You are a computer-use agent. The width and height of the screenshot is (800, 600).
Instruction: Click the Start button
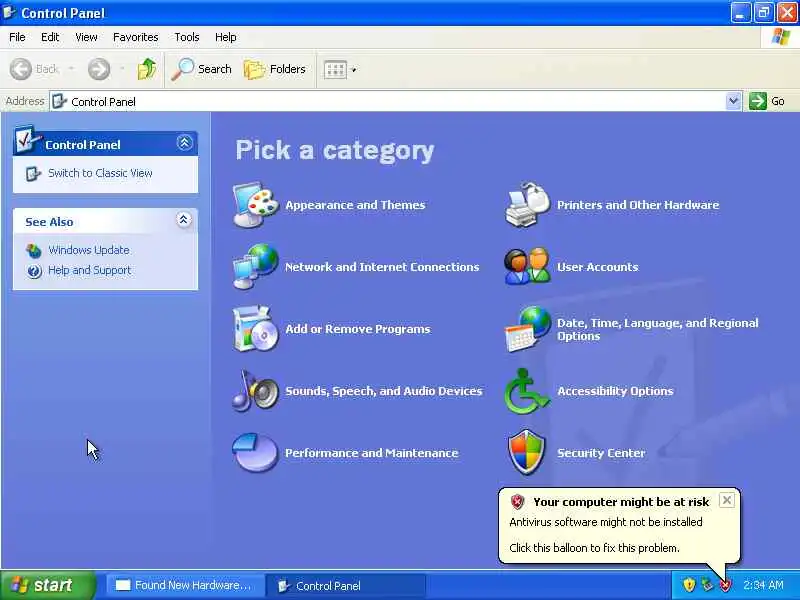coord(48,585)
